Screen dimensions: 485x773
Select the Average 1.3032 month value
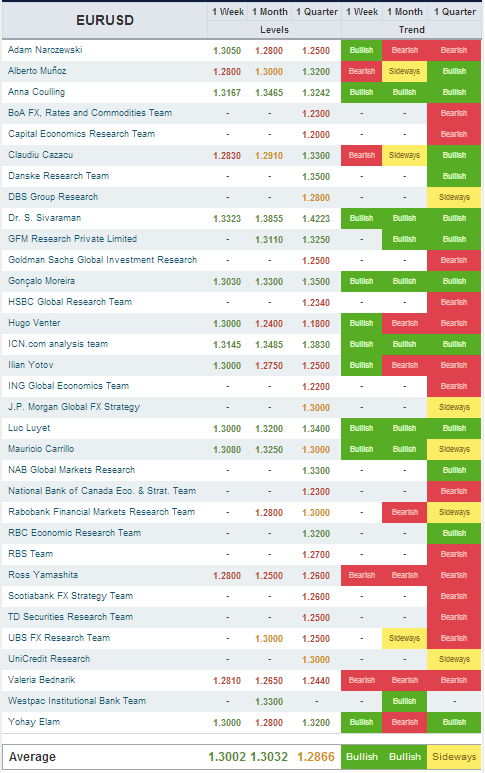tap(269, 757)
